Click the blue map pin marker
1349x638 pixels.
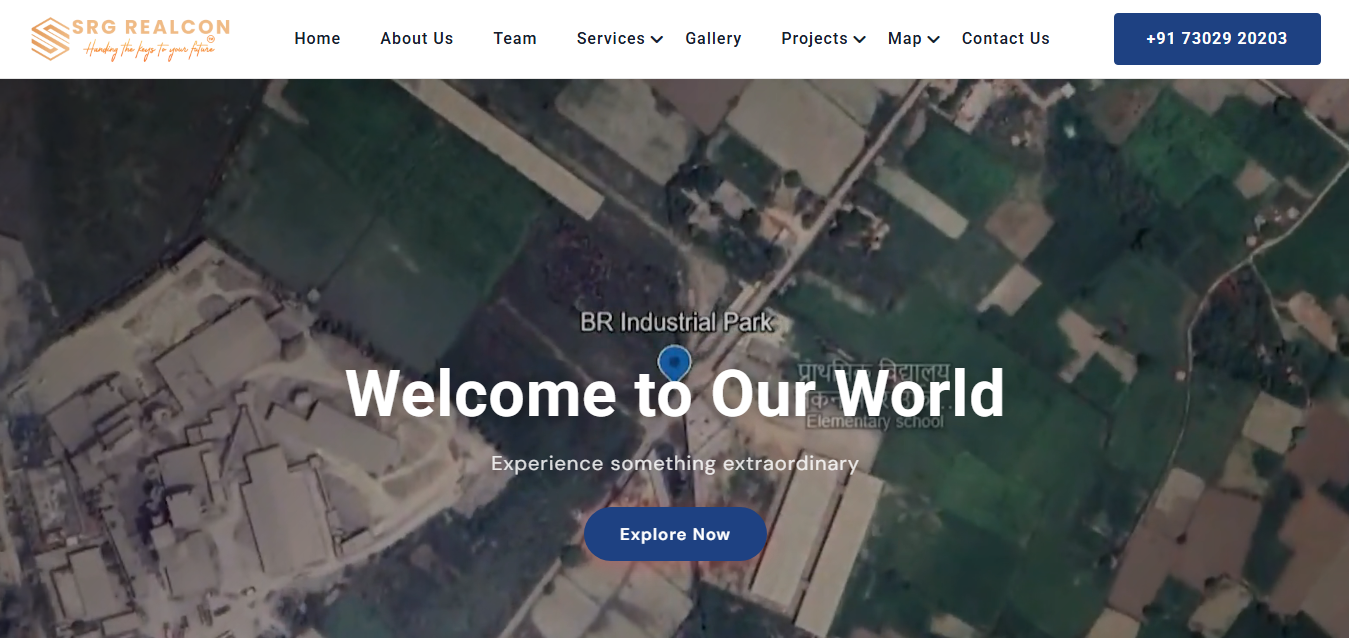(675, 362)
